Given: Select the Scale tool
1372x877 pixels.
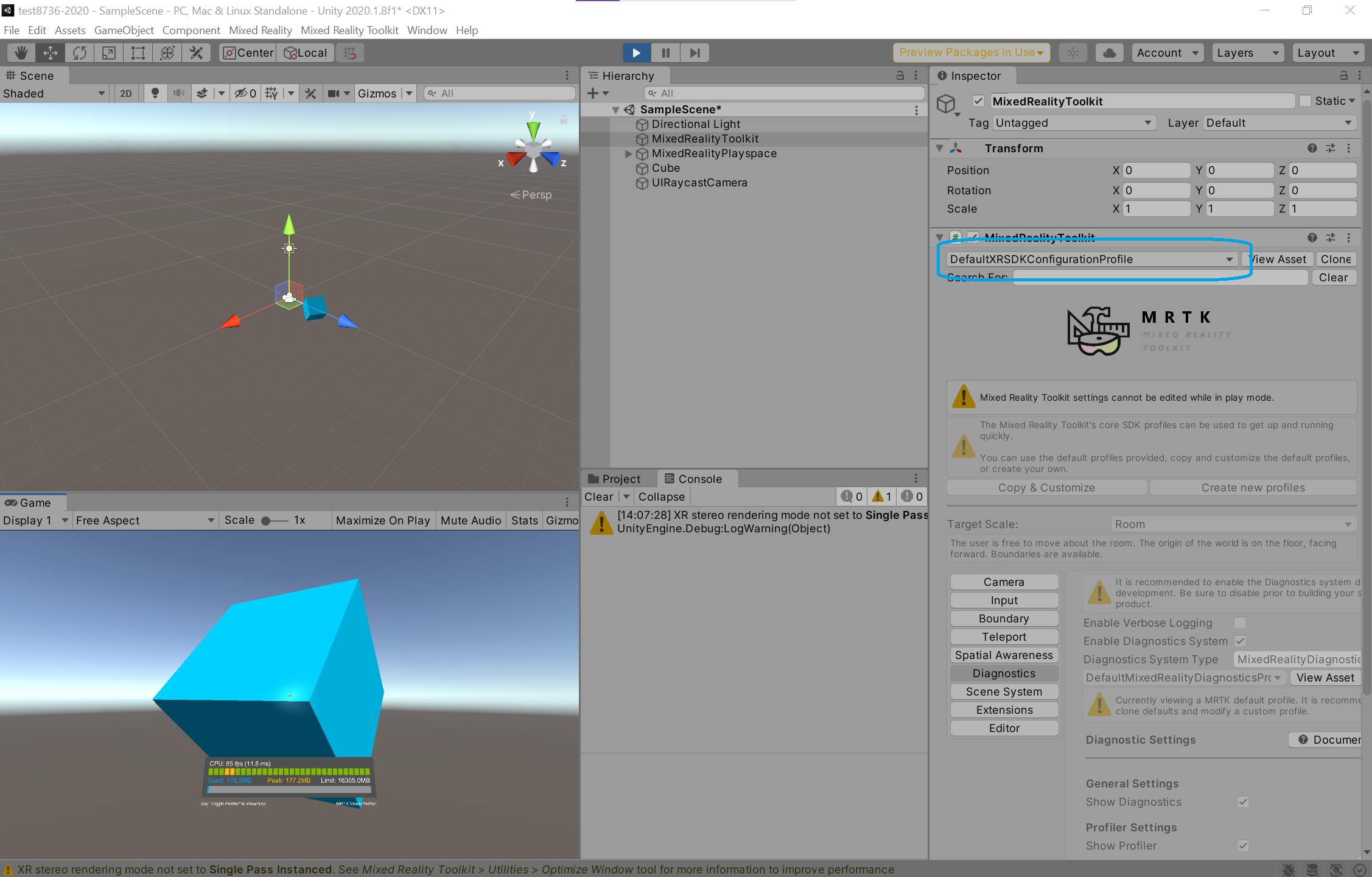Looking at the screenshot, I should pos(109,53).
